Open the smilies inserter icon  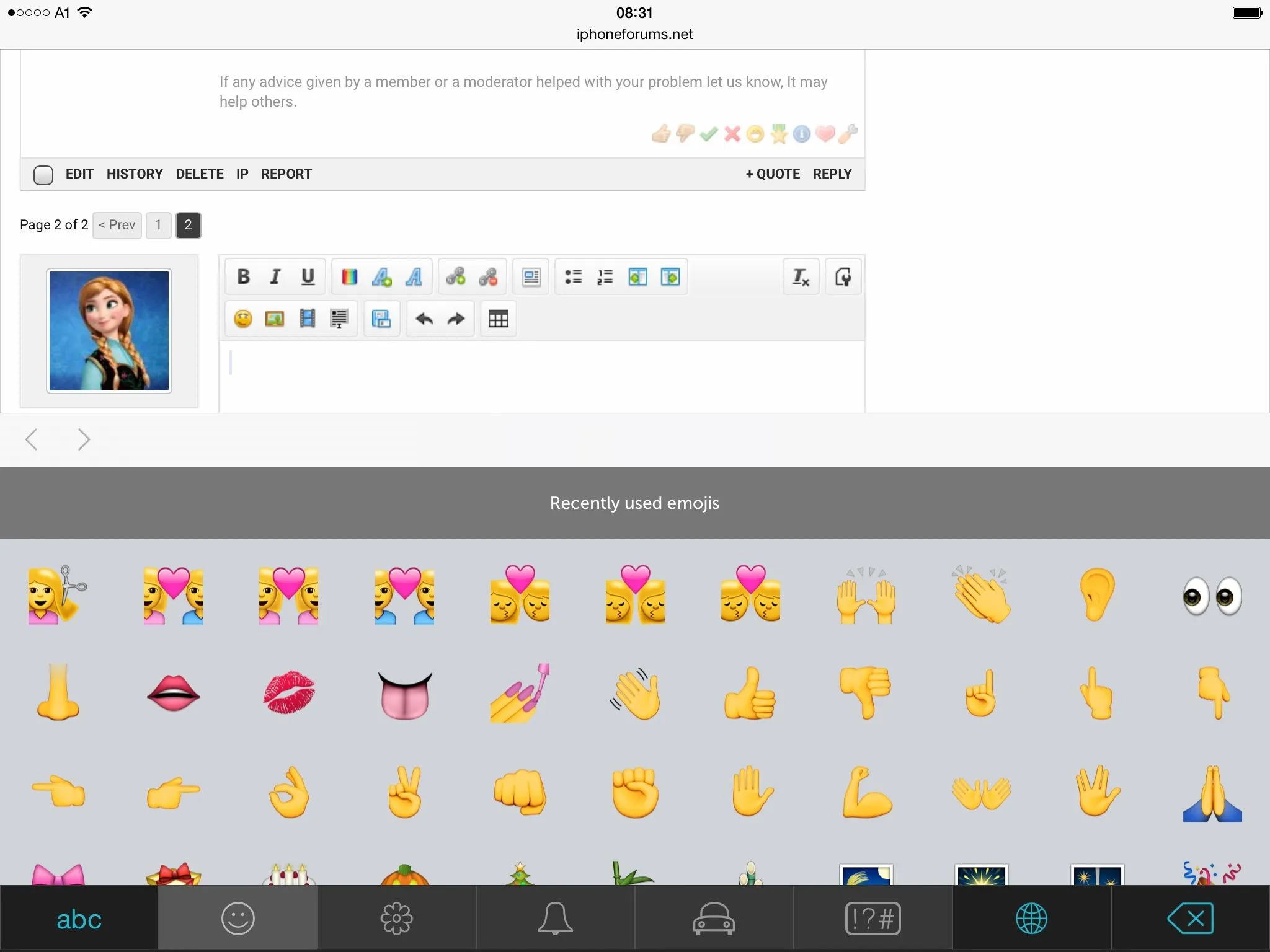tap(243, 319)
